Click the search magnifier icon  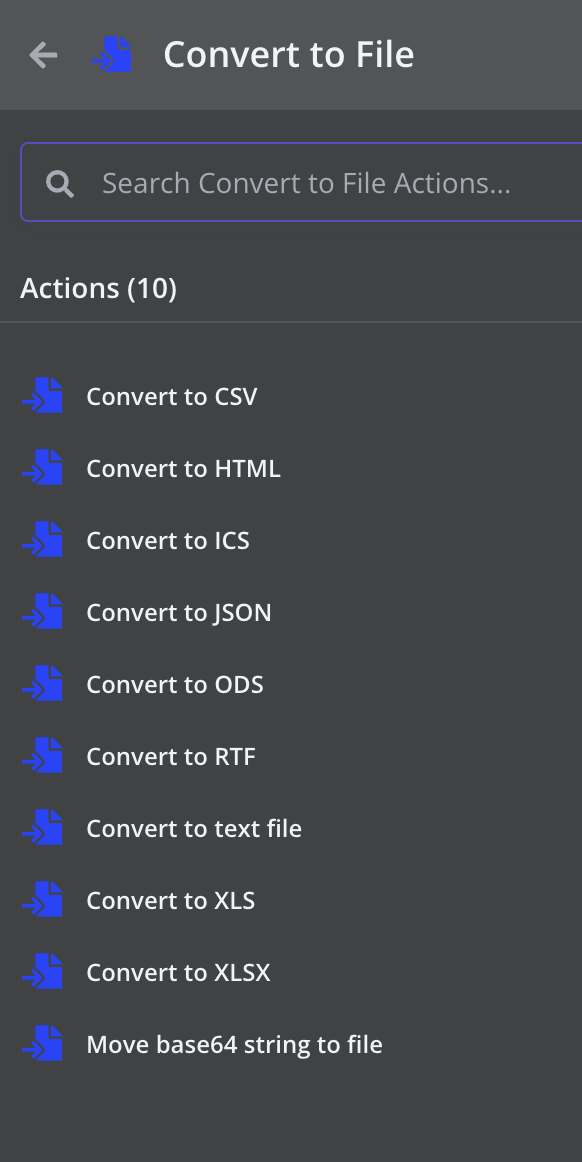tap(60, 183)
